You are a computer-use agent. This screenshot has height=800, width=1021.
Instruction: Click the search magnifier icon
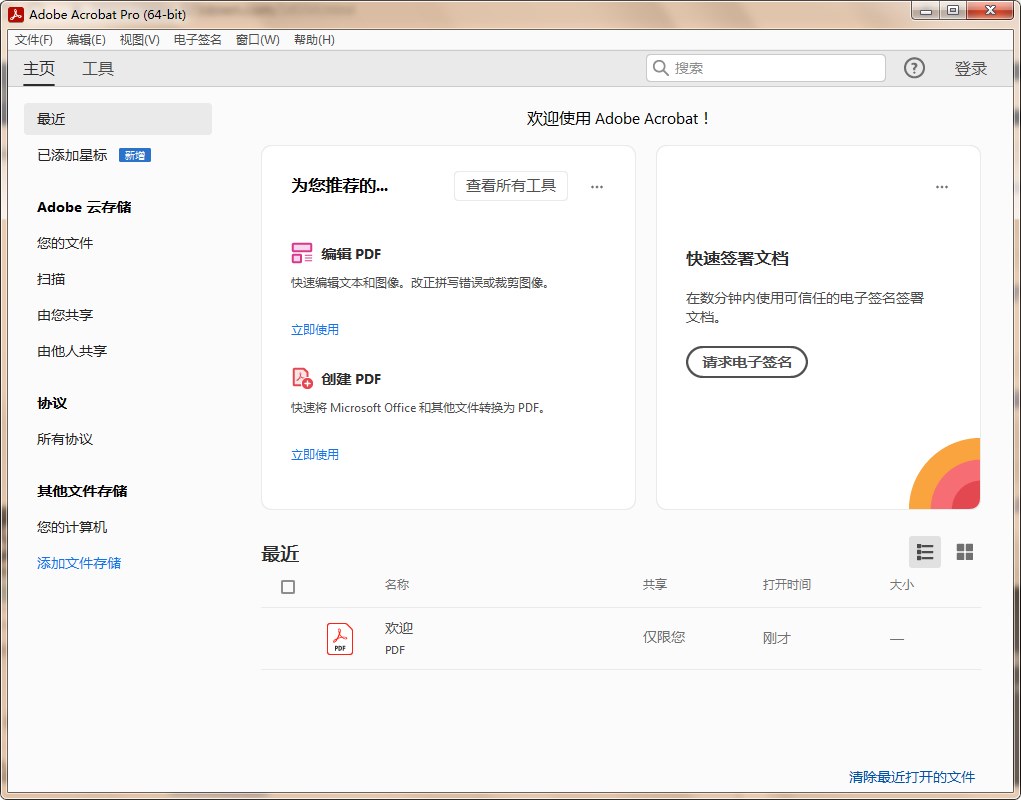tap(661, 68)
